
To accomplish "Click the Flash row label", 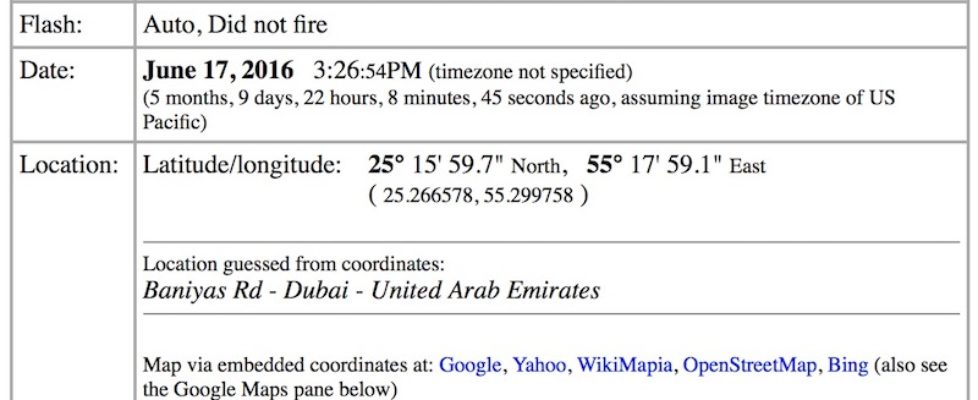I will [51, 25].
